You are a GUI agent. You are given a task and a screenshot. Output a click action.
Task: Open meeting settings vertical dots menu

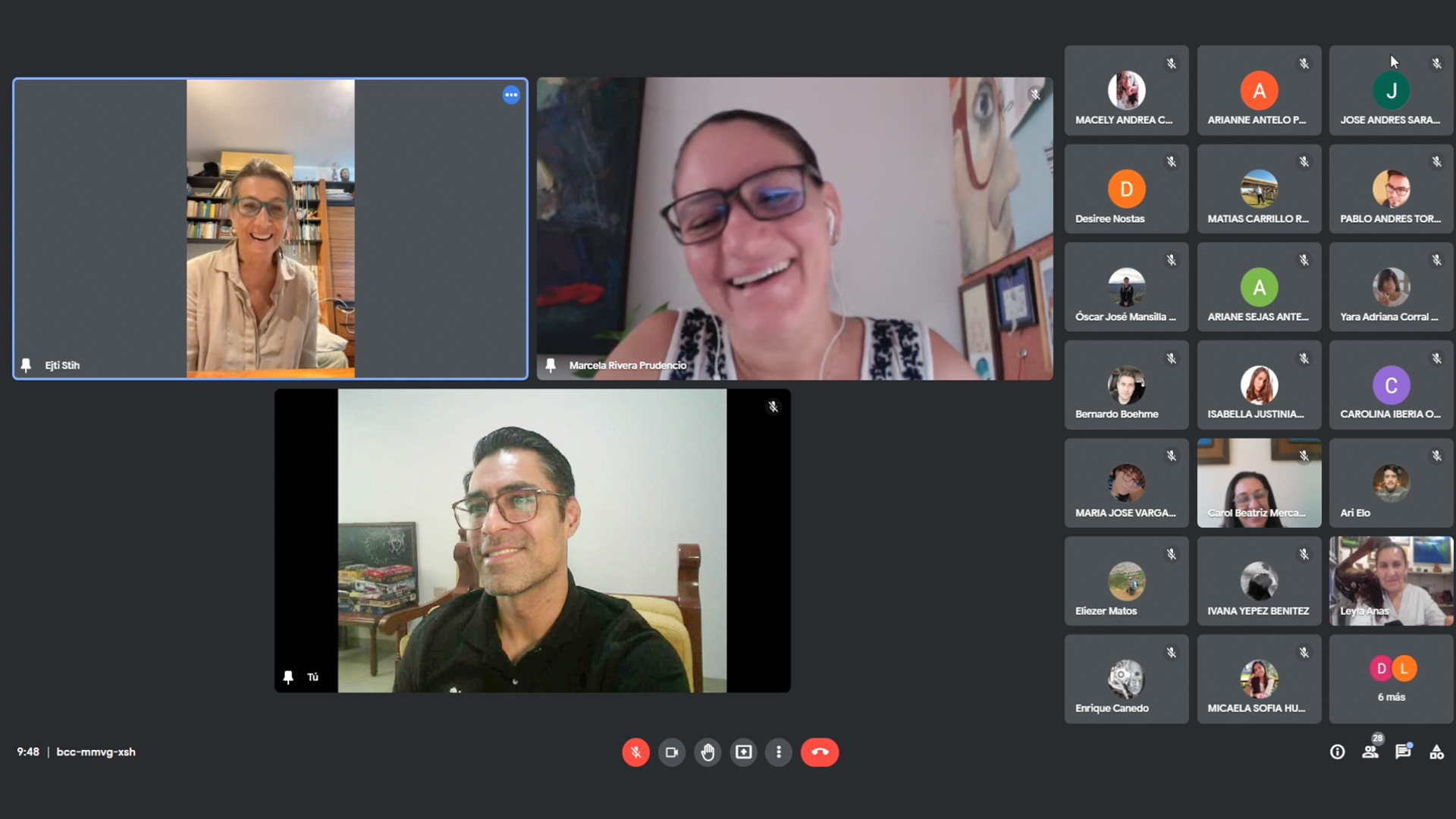click(x=779, y=752)
